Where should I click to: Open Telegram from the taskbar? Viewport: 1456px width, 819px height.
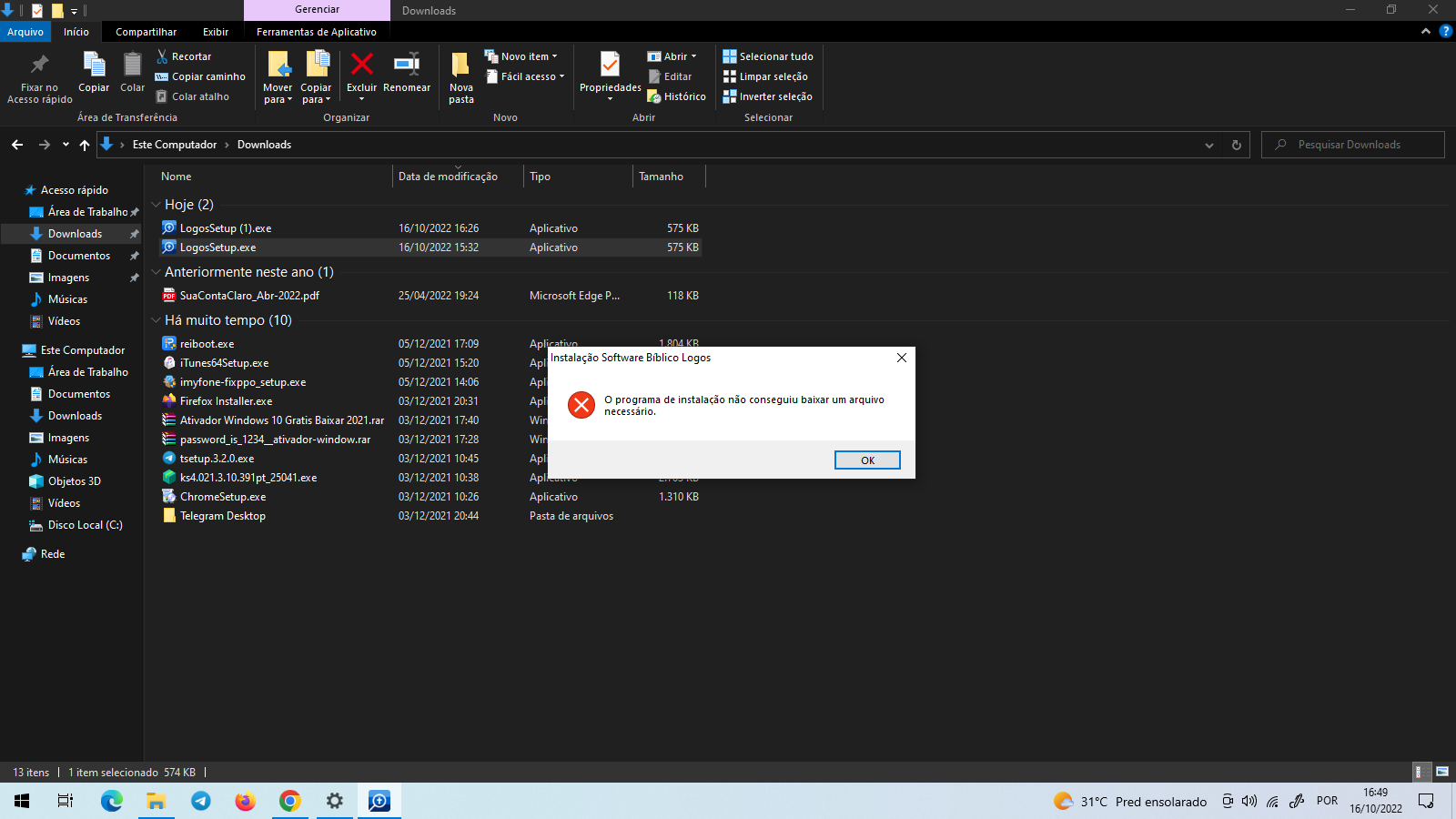coord(200,801)
